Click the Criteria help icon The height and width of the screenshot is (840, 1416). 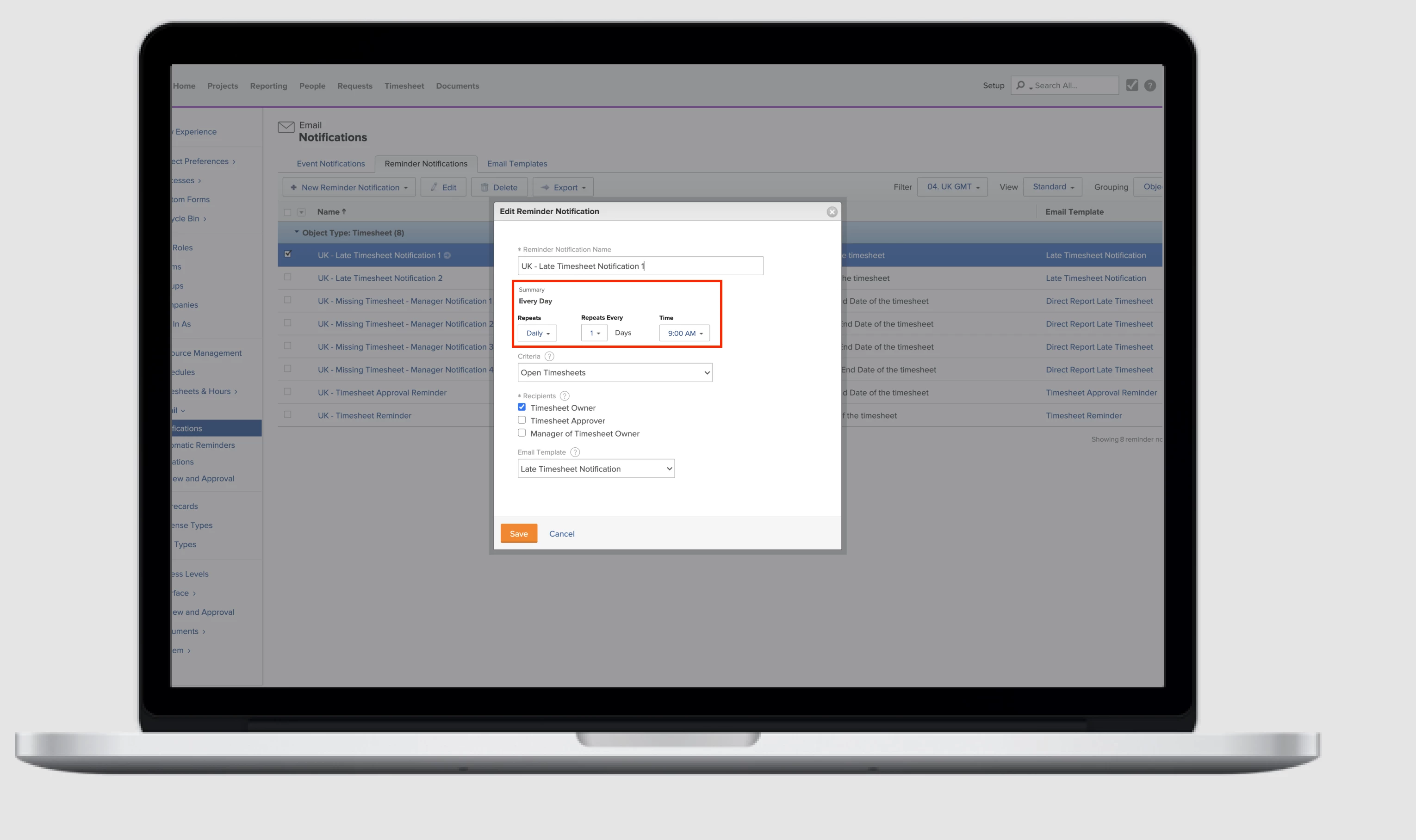pos(549,357)
